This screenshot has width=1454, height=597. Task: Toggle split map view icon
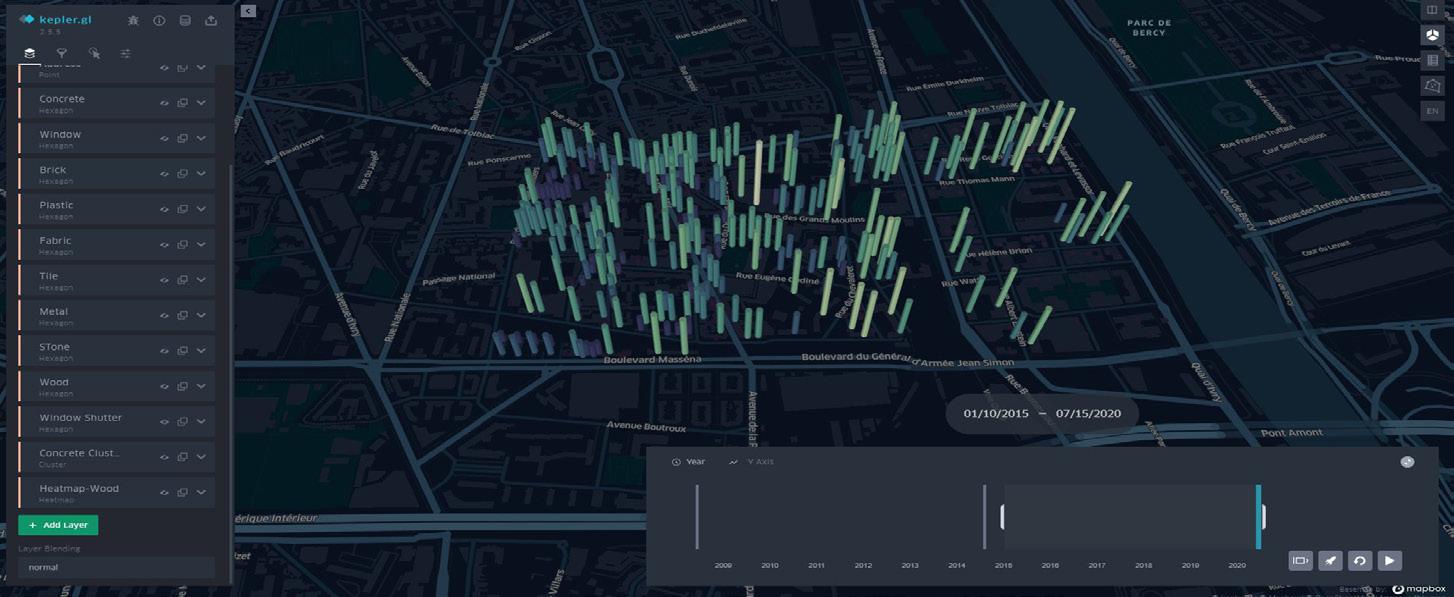(x=1432, y=9)
